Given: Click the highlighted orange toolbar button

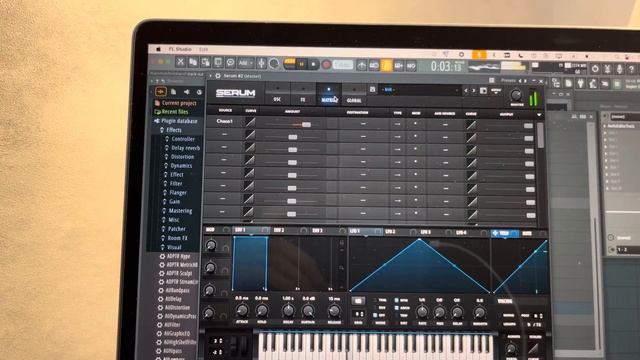Looking at the screenshot, I should [386, 65].
